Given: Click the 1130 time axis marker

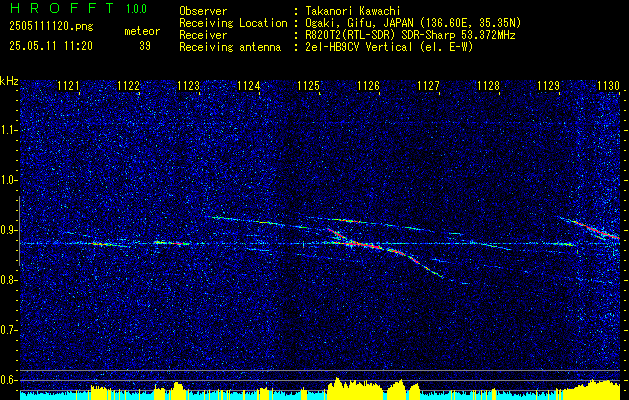Looking at the screenshot, I should (x=609, y=86).
